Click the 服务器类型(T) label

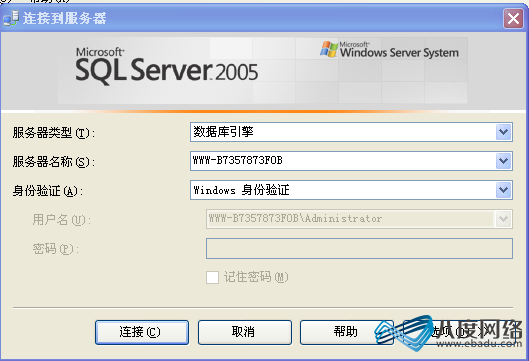54,133
